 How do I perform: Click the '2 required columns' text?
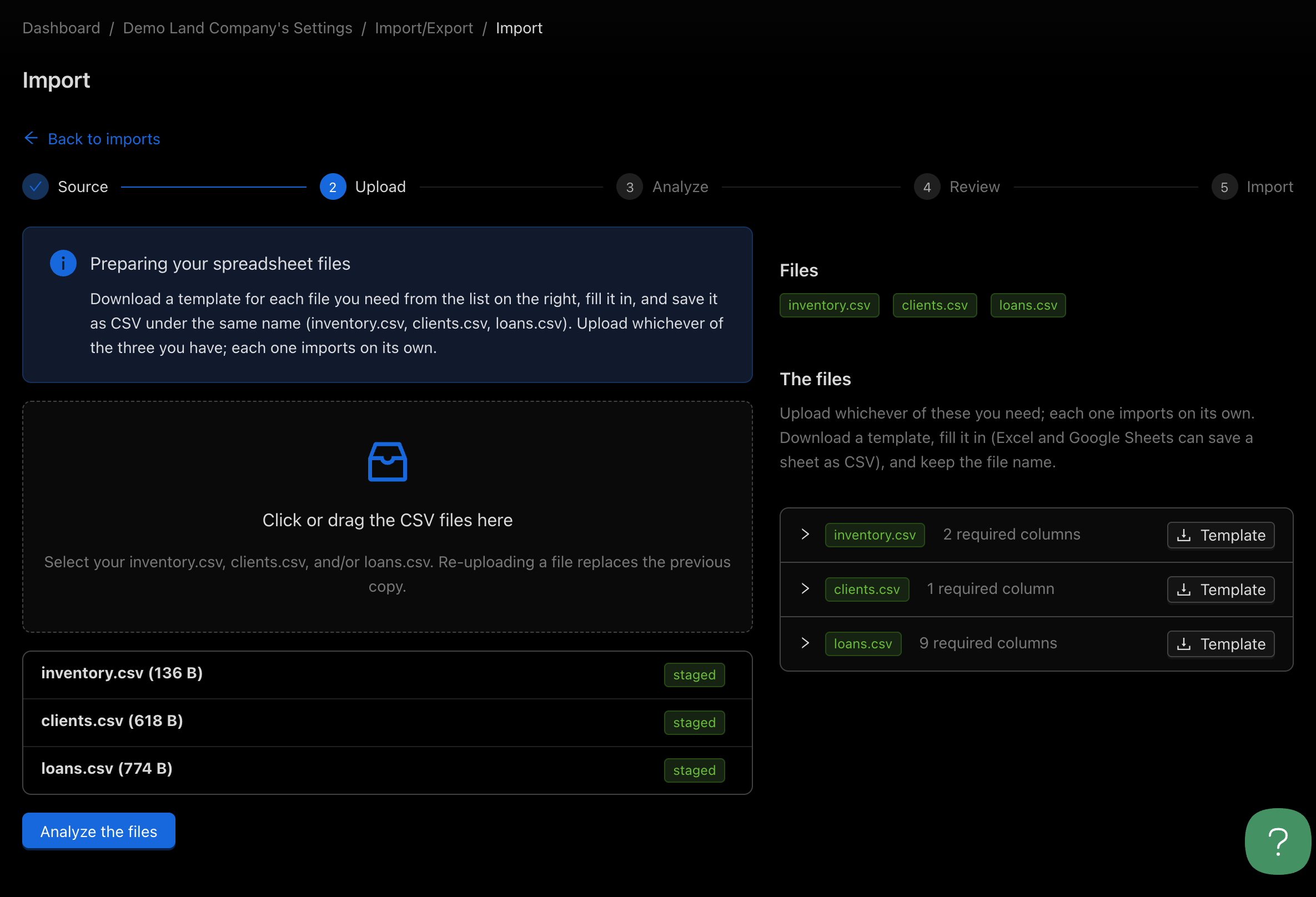pyautogui.click(x=1011, y=534)
